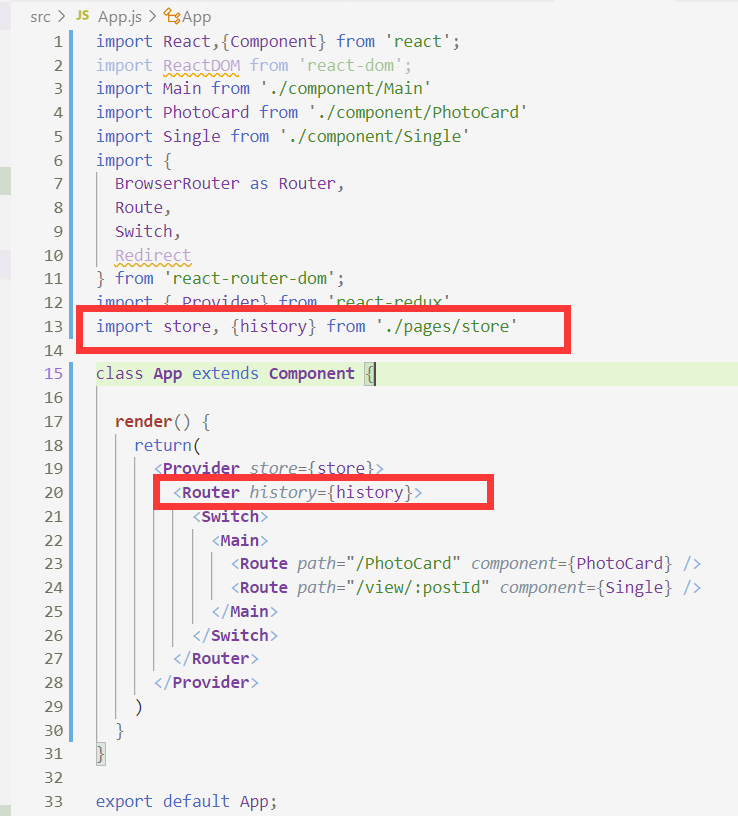The height and width of the screenshot is (816, 738).
Task: Click './component/Main' import path
Action: coord(346,88)
